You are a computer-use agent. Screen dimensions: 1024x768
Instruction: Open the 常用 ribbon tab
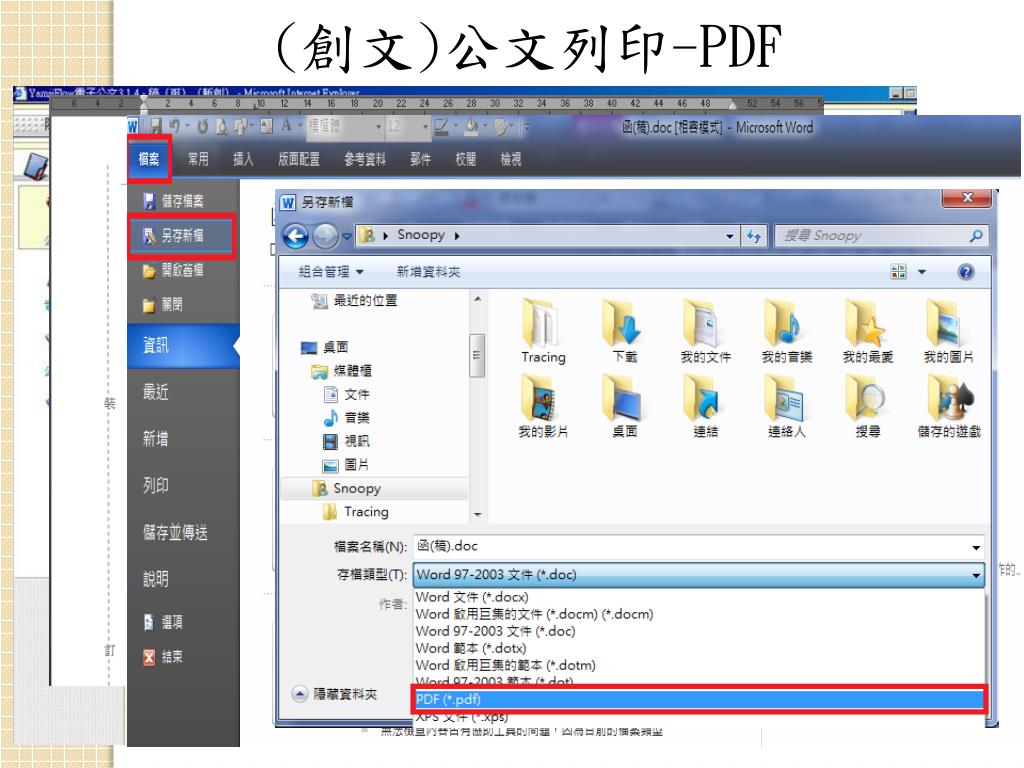click(198, 159)
